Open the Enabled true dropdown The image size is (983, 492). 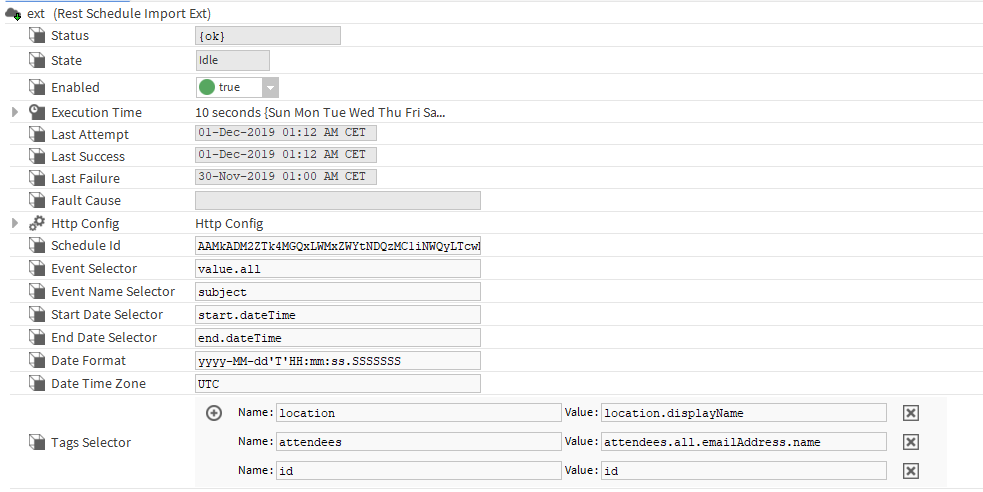270,87
